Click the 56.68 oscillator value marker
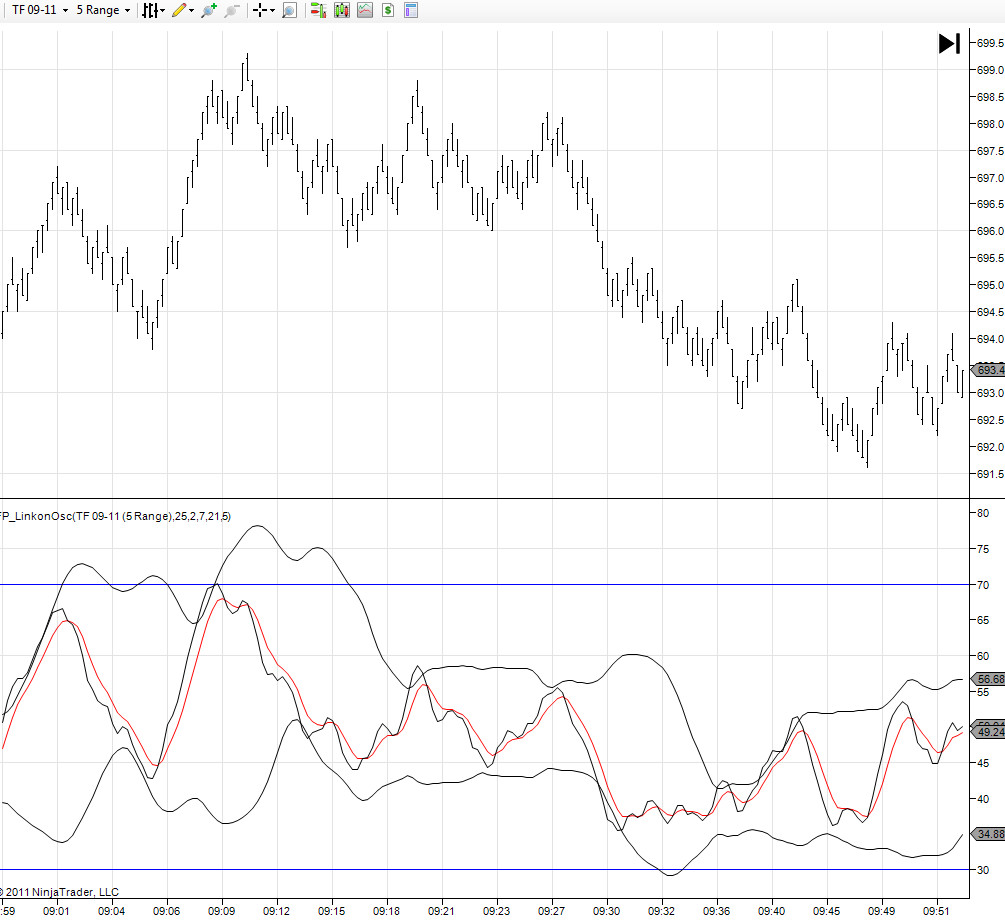 click(x=988, y=679)
